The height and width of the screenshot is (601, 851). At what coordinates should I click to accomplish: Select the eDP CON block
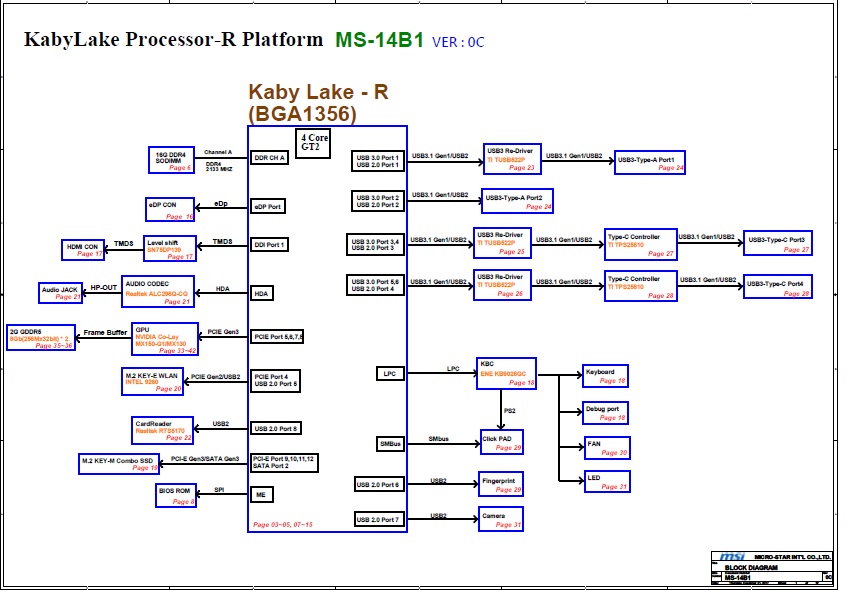pos(170,210)
